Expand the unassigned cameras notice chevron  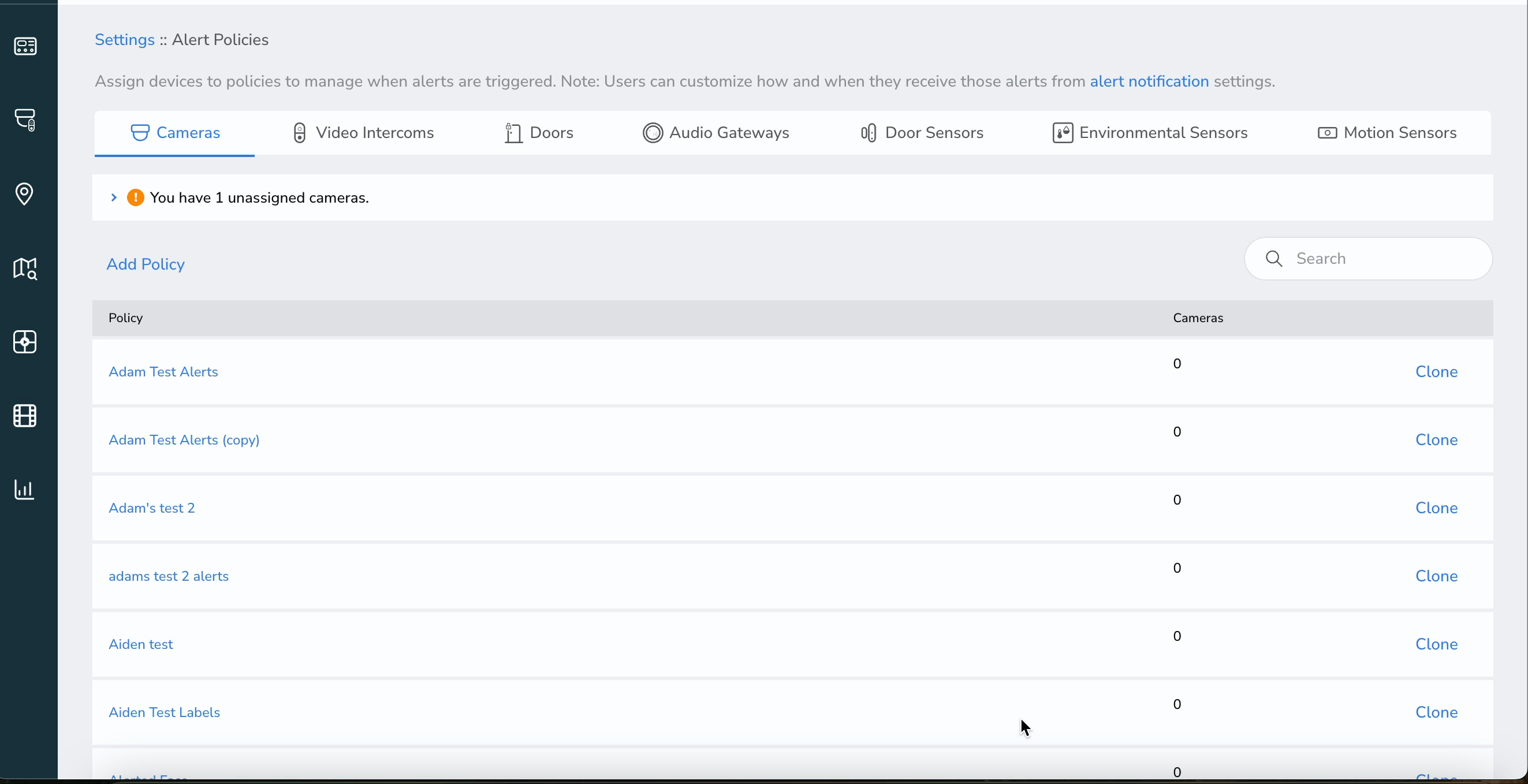114,197
